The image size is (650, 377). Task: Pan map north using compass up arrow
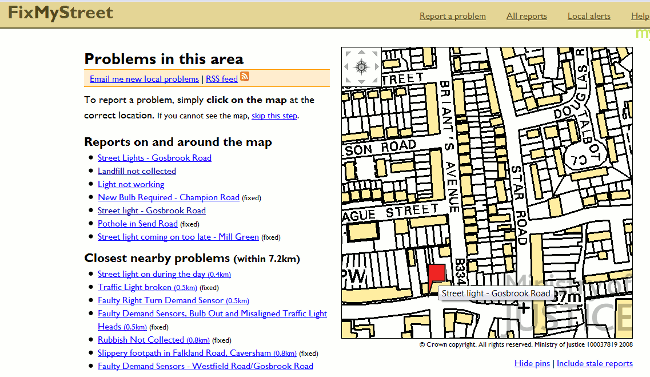pyautogui.click(x=361, y=53)
